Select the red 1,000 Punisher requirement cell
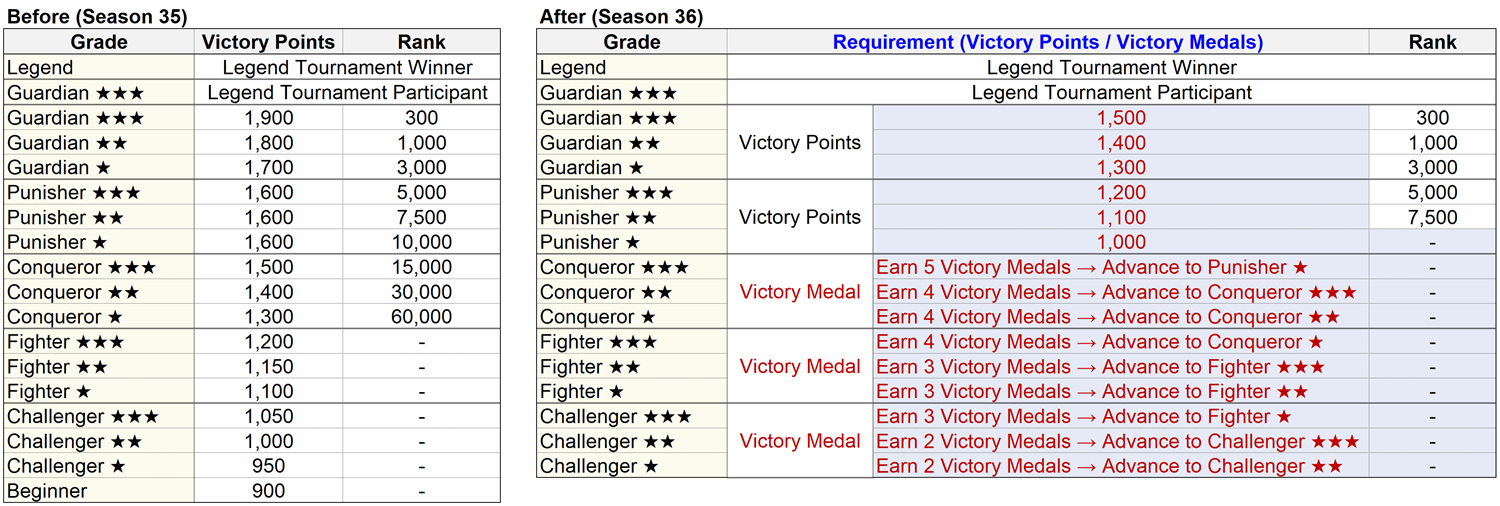Image resolution: width=1500 pixels, height=506 pixels. tap(1120, 242)
